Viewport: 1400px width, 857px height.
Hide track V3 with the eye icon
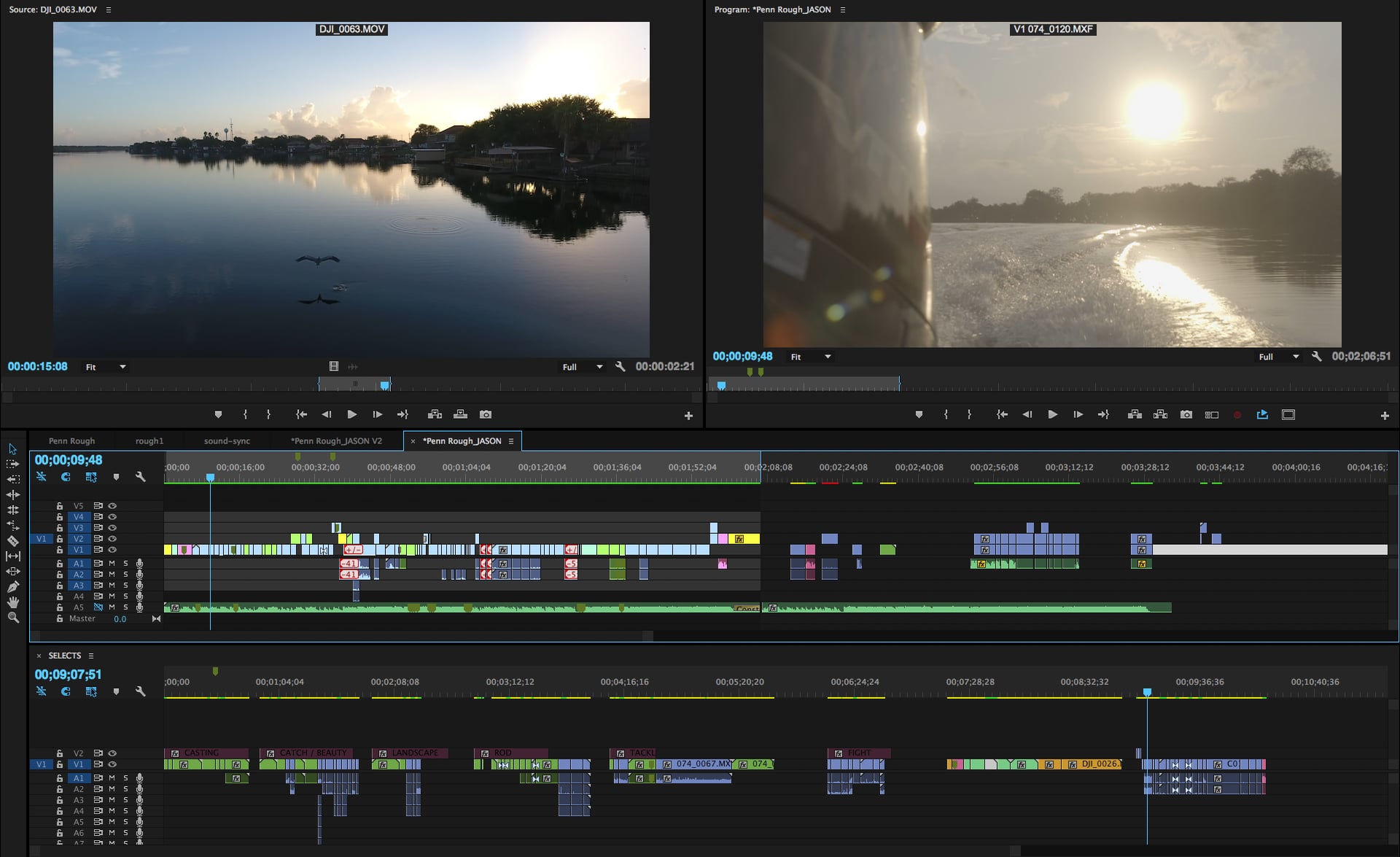click(112, 527)
